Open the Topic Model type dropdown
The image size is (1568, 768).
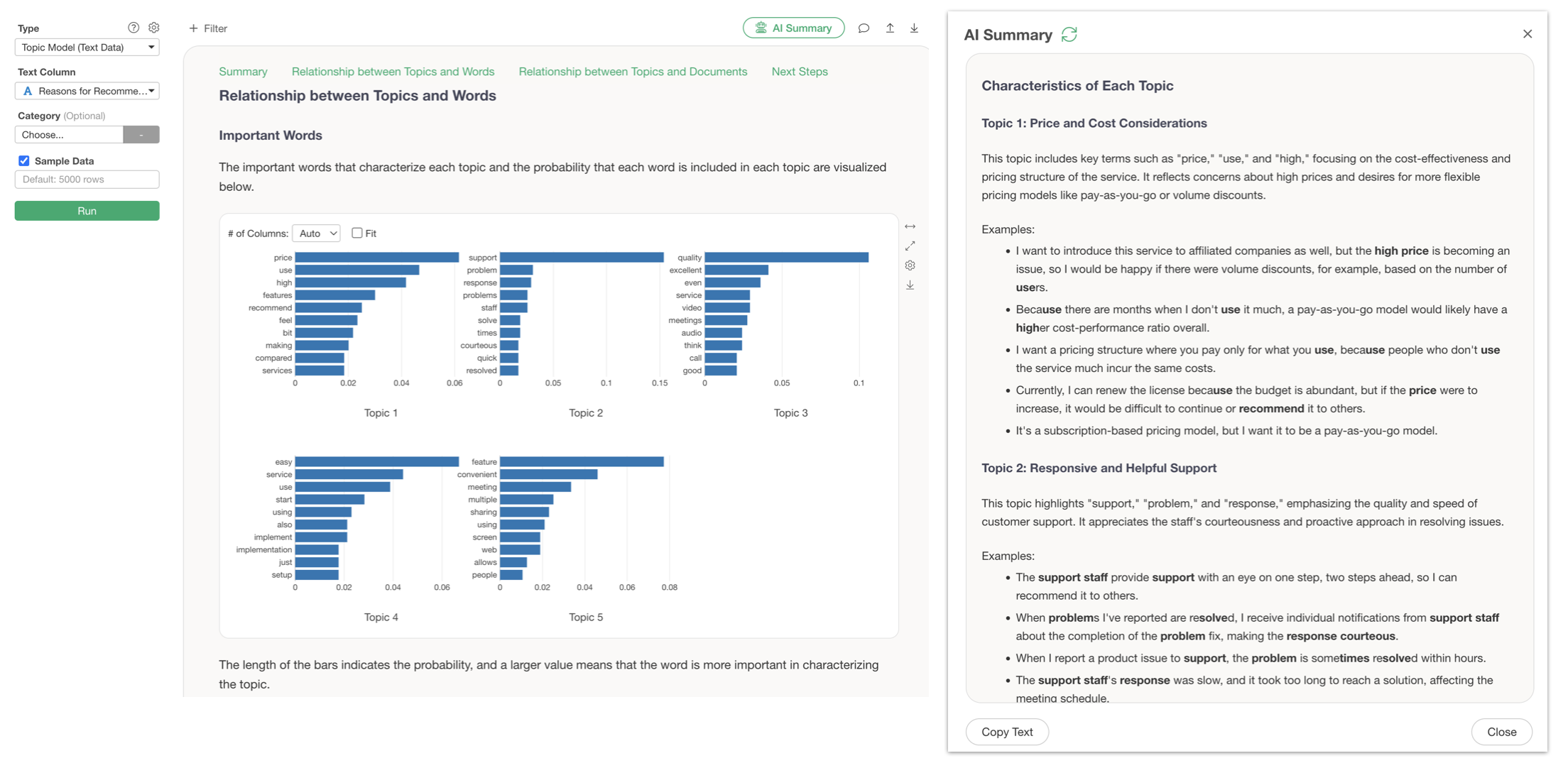coord(87,48)
